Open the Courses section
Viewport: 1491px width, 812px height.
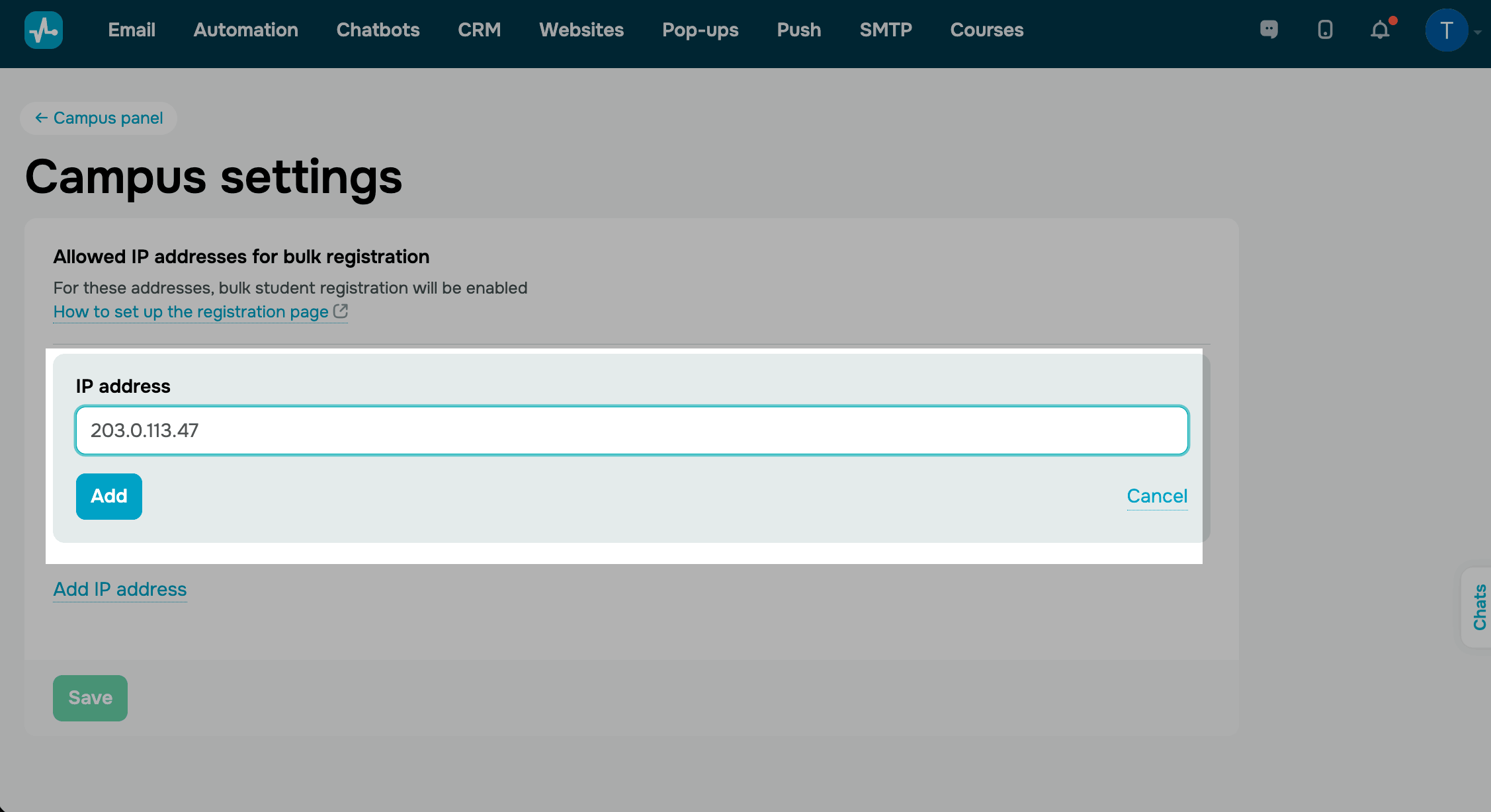click(x=986, y=30)
